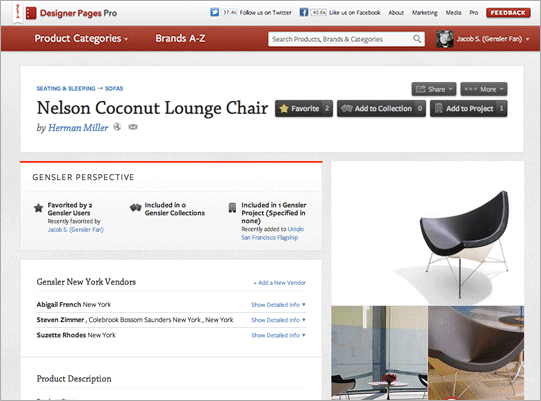541x401 pixels.
Task: Expand the Product Categories menu
Action: pos(81,38)
